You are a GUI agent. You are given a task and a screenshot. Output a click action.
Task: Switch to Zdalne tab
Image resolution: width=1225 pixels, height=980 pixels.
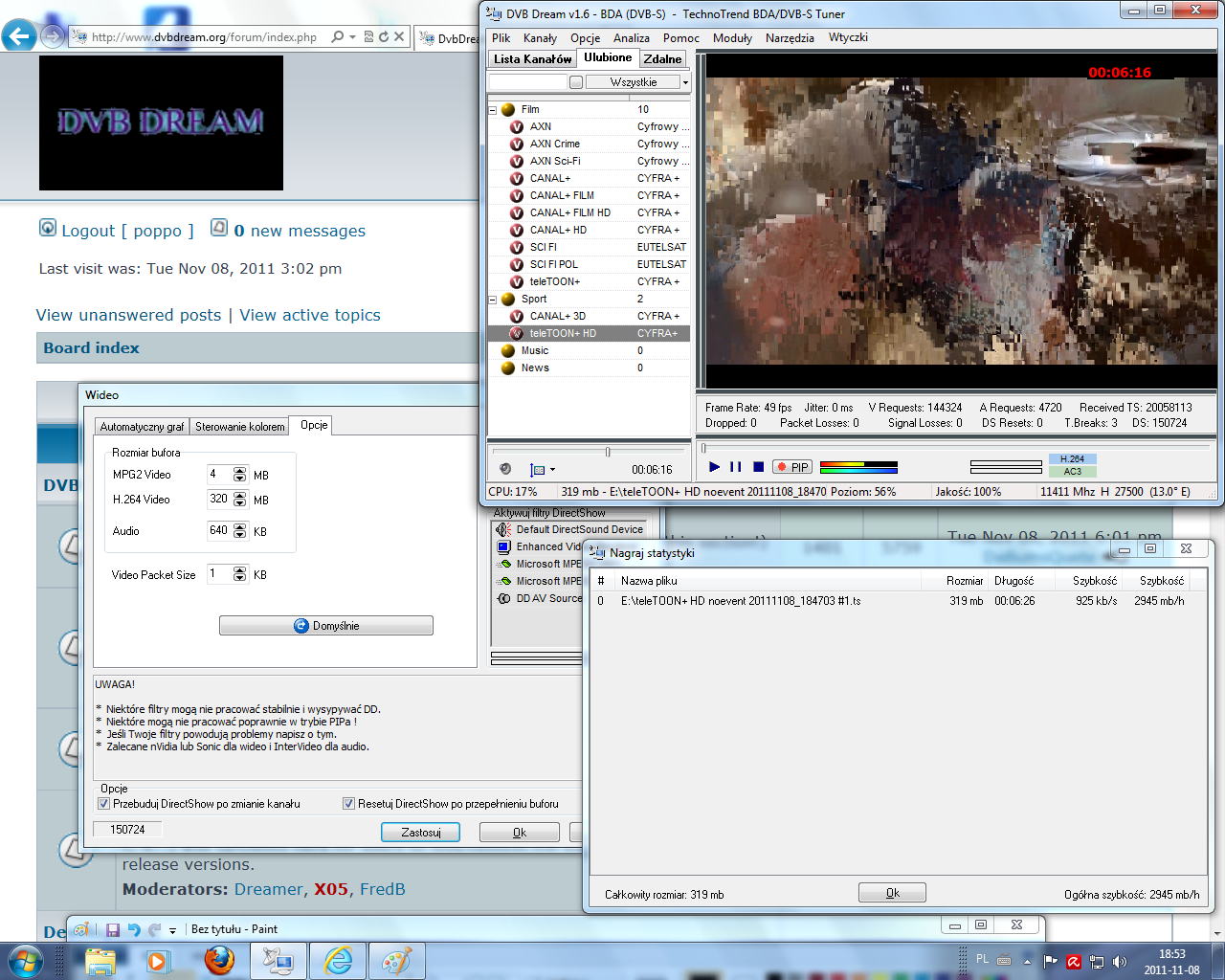click(x=662, y=58)
